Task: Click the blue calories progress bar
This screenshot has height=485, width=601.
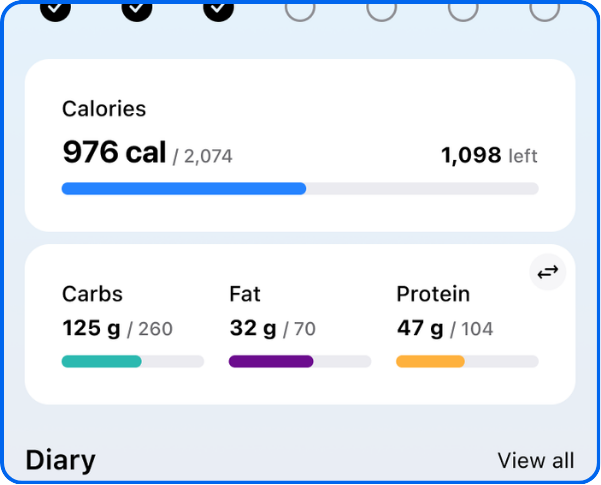Action: click(x=300, y=189)
